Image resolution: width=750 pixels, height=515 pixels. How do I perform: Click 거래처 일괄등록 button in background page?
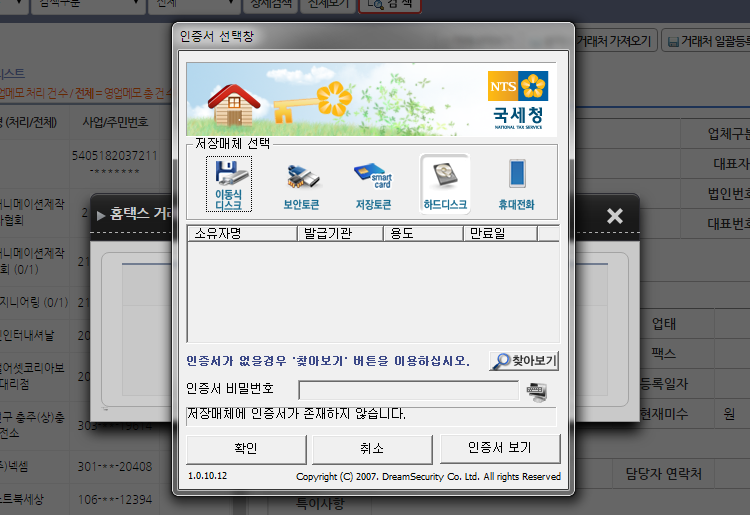[707, 41]
